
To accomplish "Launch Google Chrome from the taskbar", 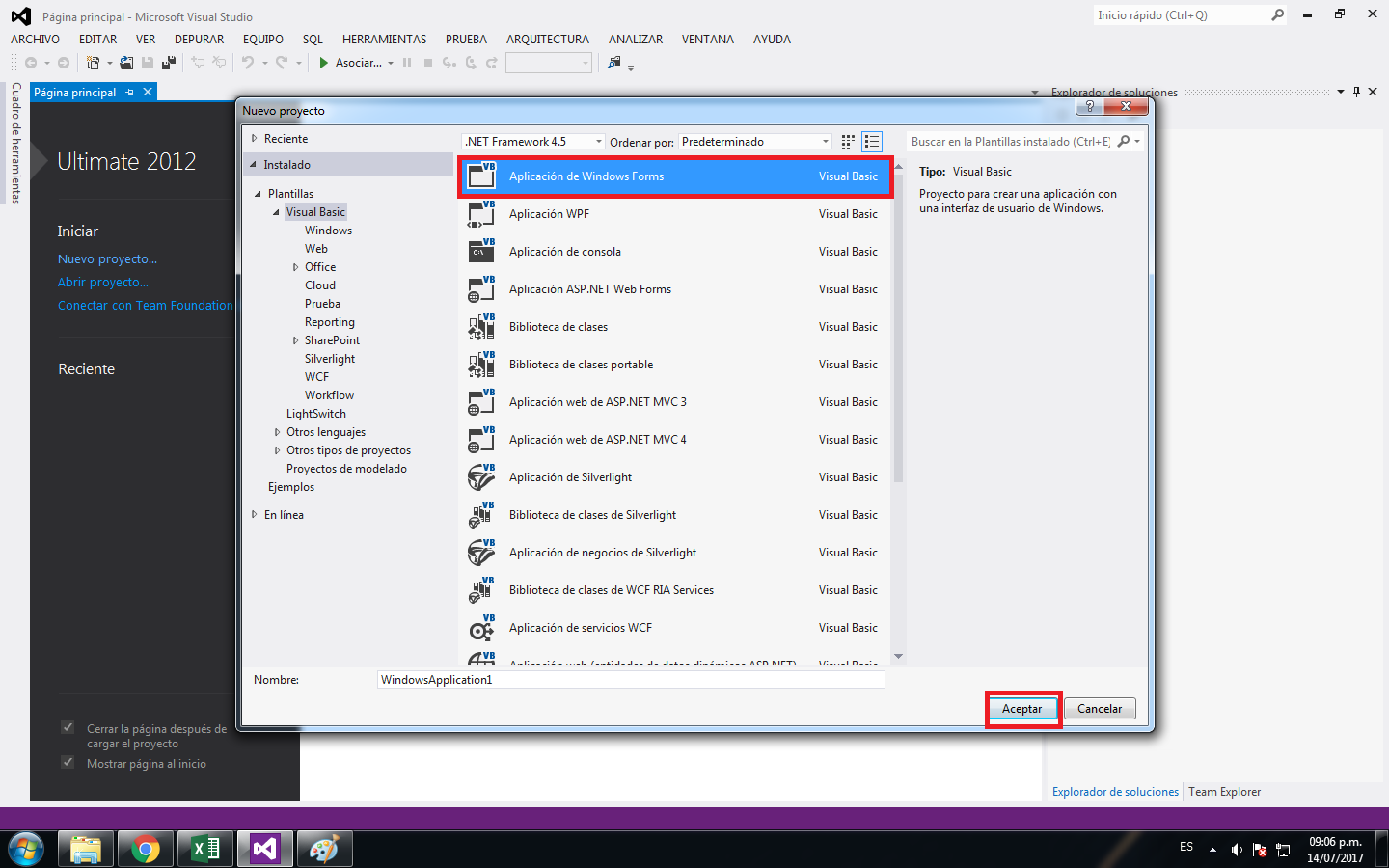I will pyautogui.click(x=145, y=848).
